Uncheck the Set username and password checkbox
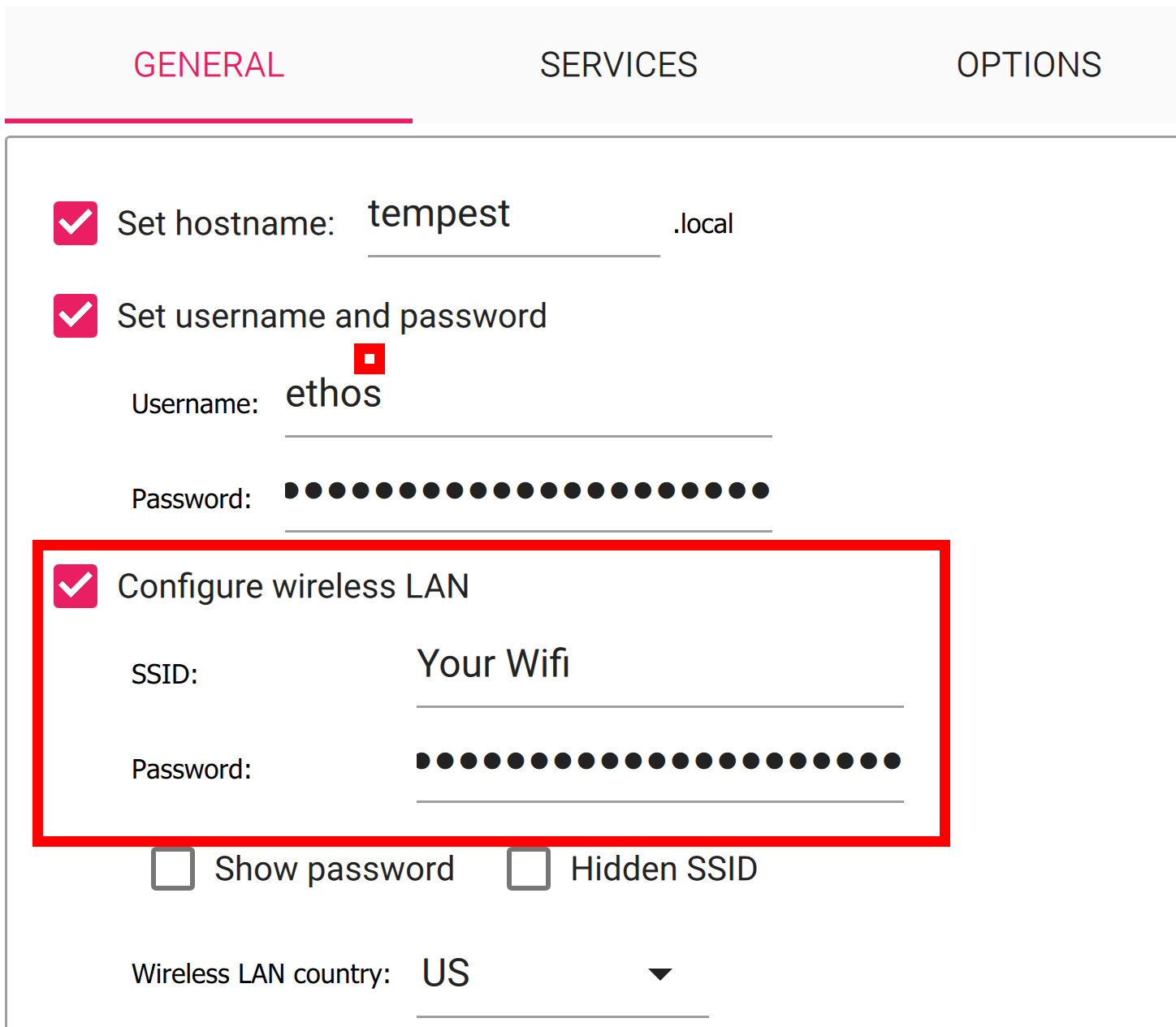This screenshot has width=1176, height=1027. (x=76, y=316)
